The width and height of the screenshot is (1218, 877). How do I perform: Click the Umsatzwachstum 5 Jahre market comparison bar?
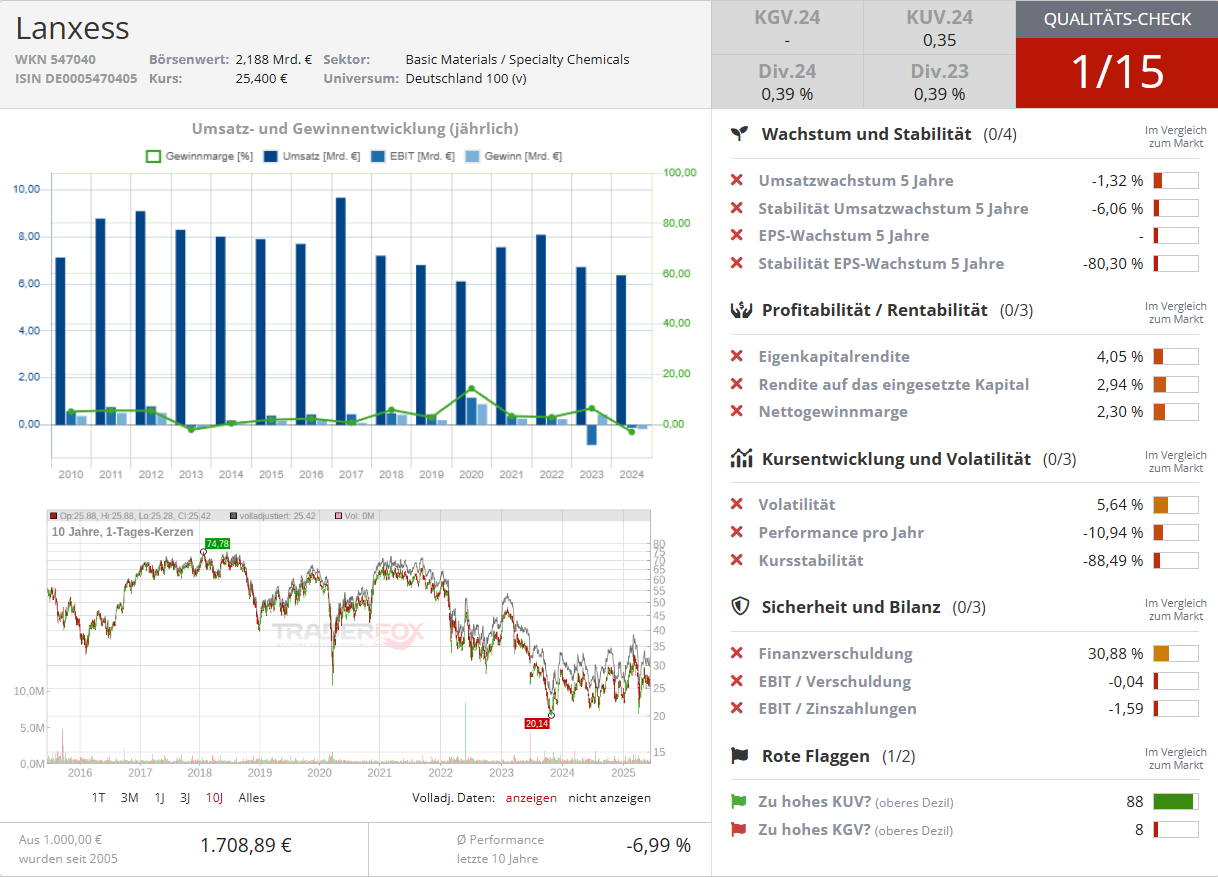point(1176,181)
